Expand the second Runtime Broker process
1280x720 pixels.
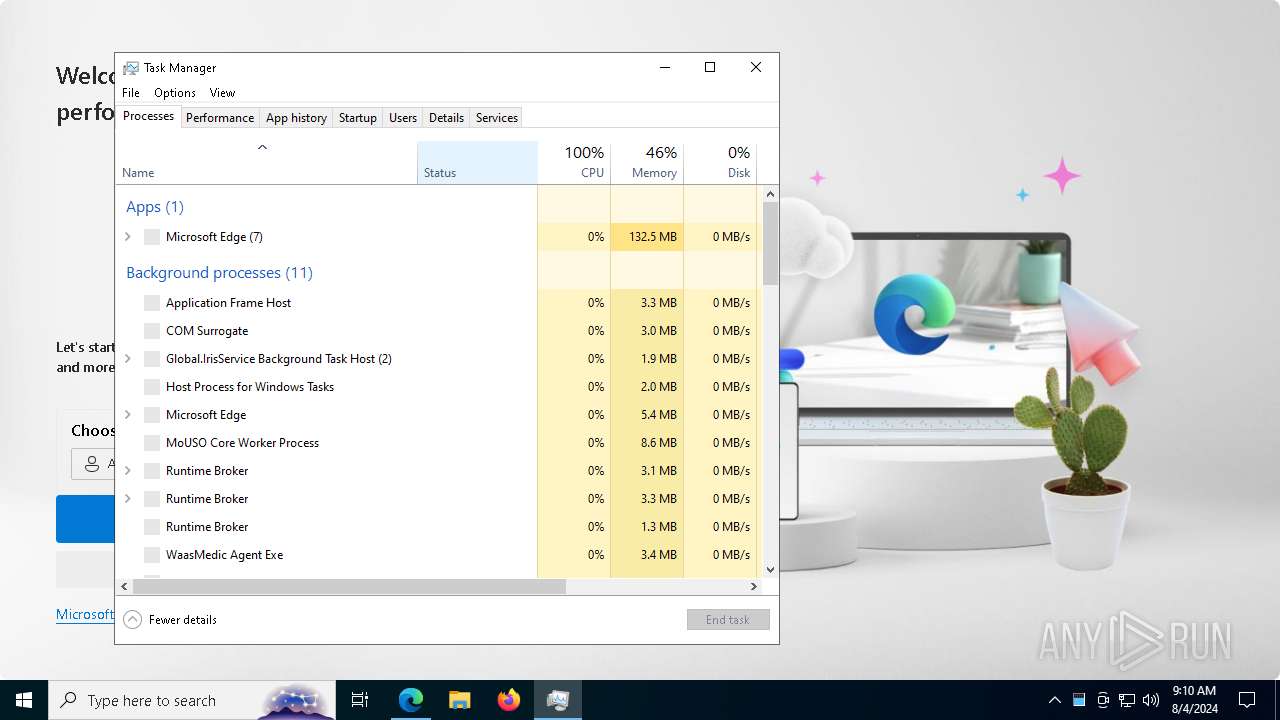click(128, 499)
